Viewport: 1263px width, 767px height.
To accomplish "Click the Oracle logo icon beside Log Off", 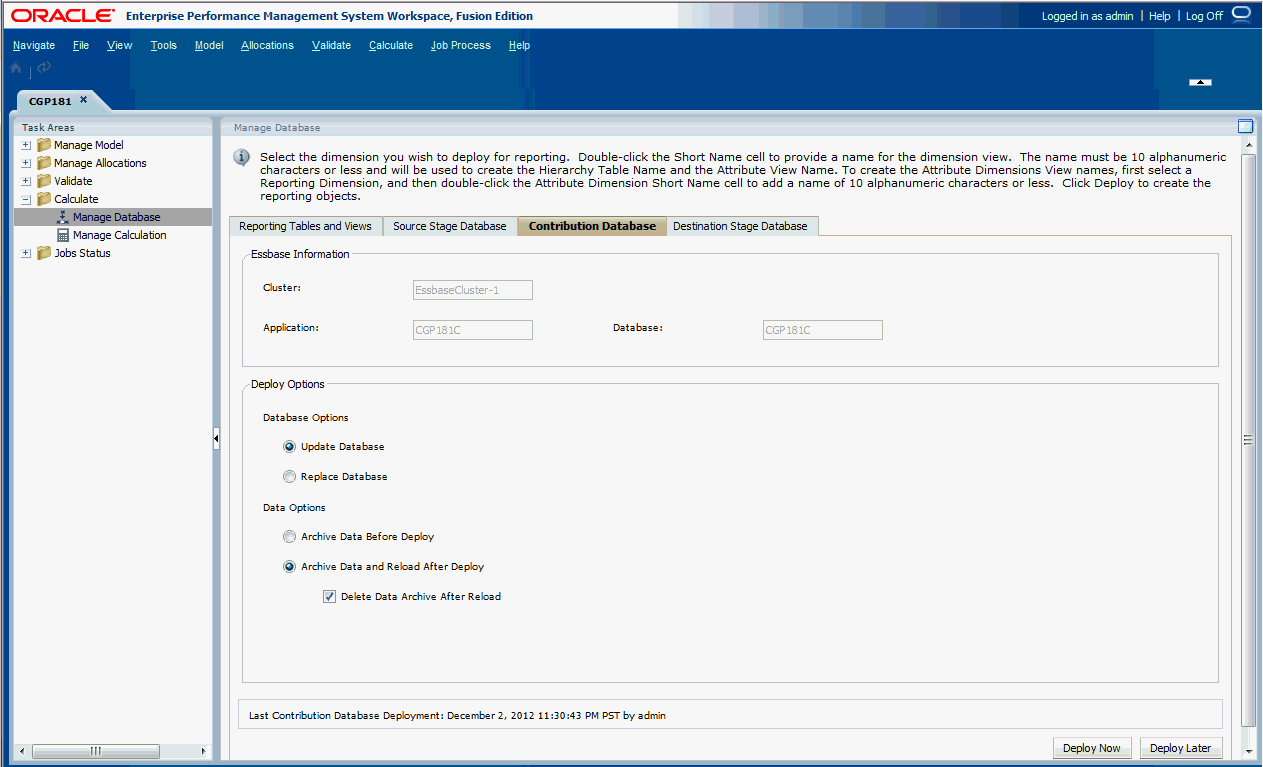I will pyautogui.click(x=1241, y=14).
